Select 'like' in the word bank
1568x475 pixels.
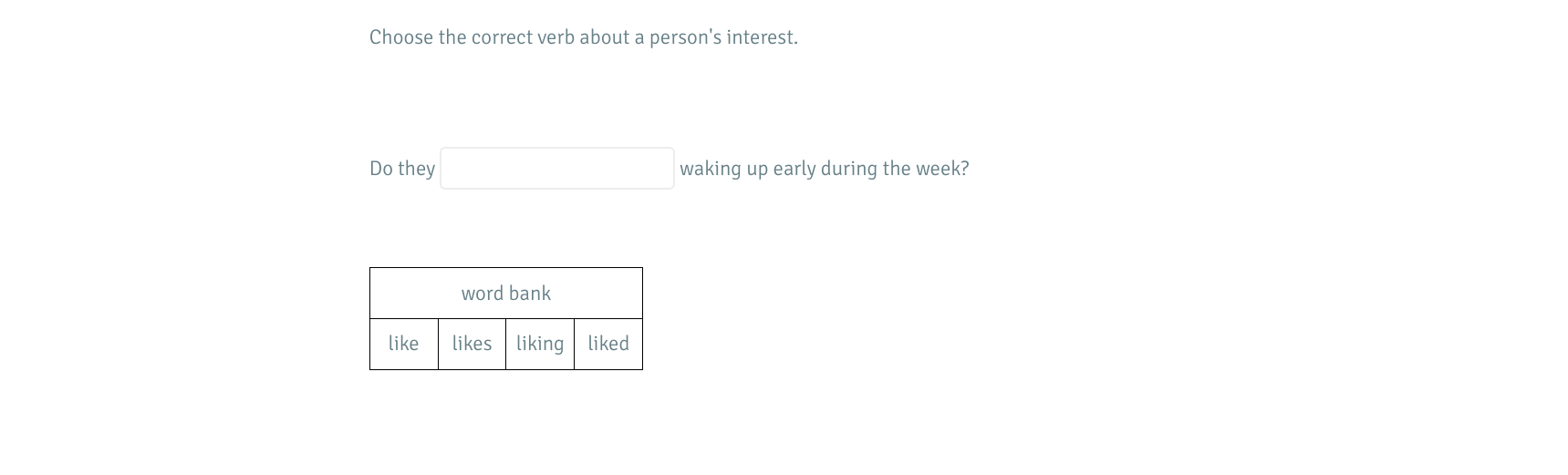403,344
